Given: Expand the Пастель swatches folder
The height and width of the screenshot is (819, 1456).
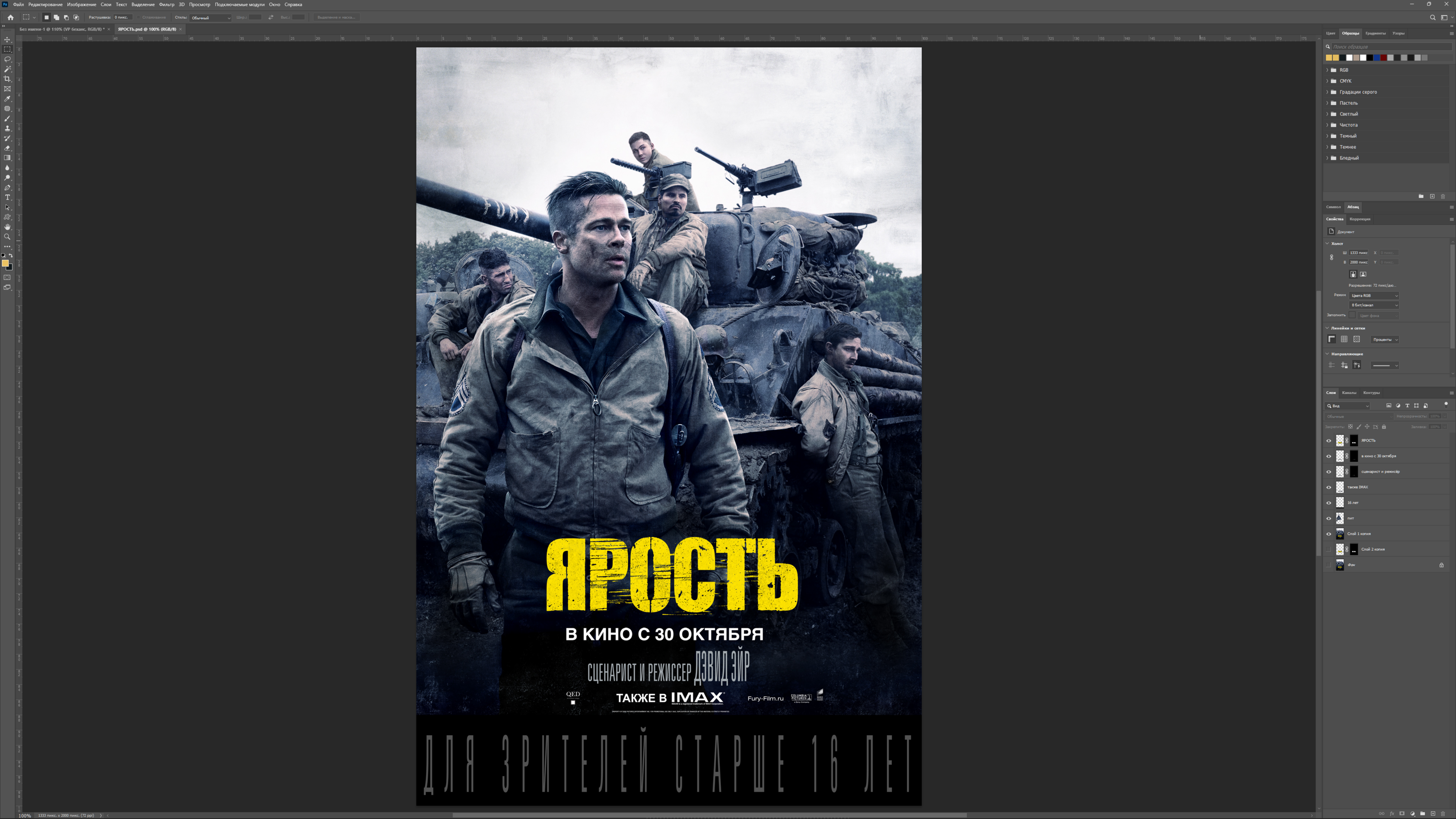Looking at the screenshot, I should coord(1328,103).
